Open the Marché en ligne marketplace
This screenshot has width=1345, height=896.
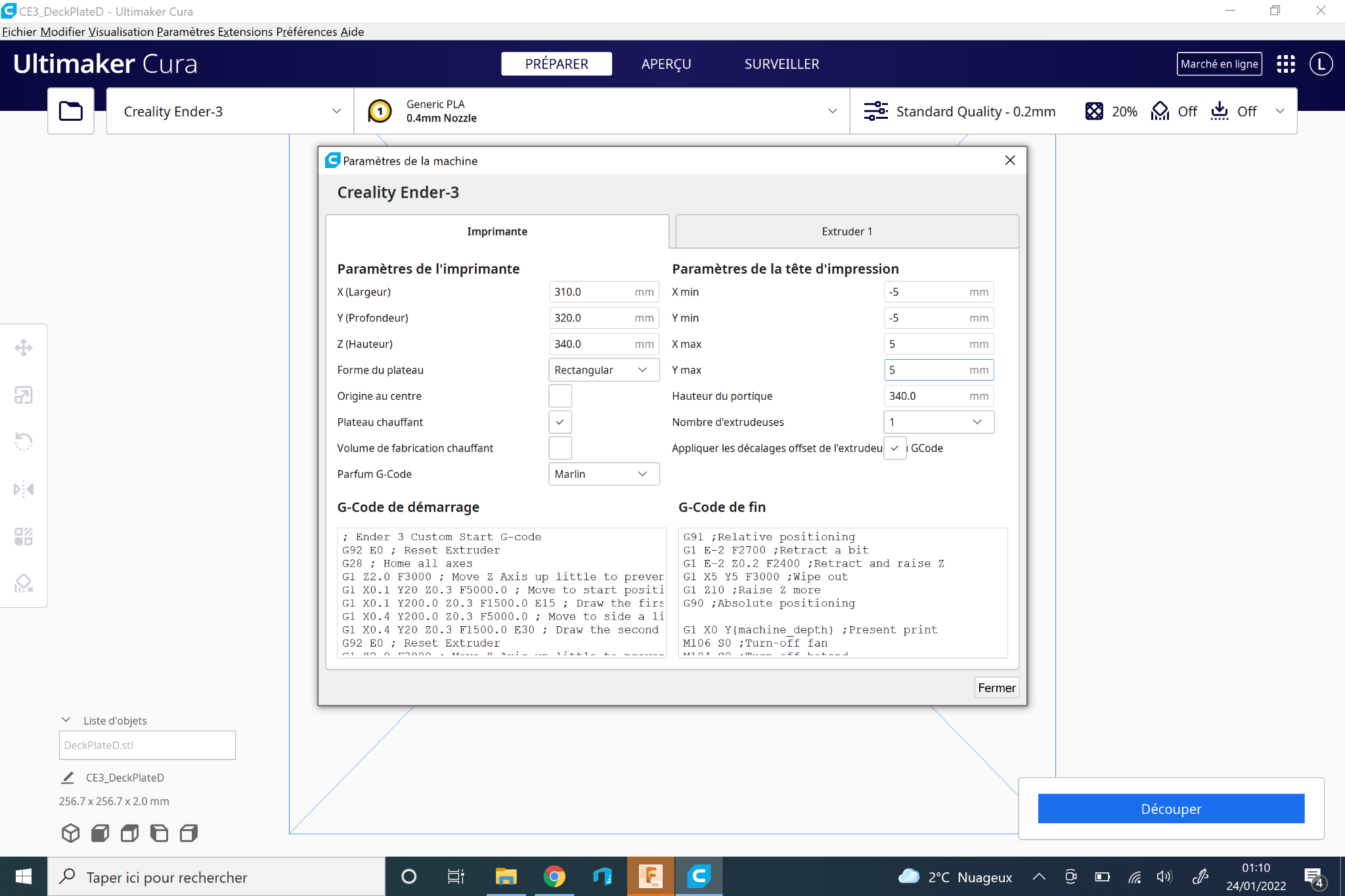coord(1220,64)
